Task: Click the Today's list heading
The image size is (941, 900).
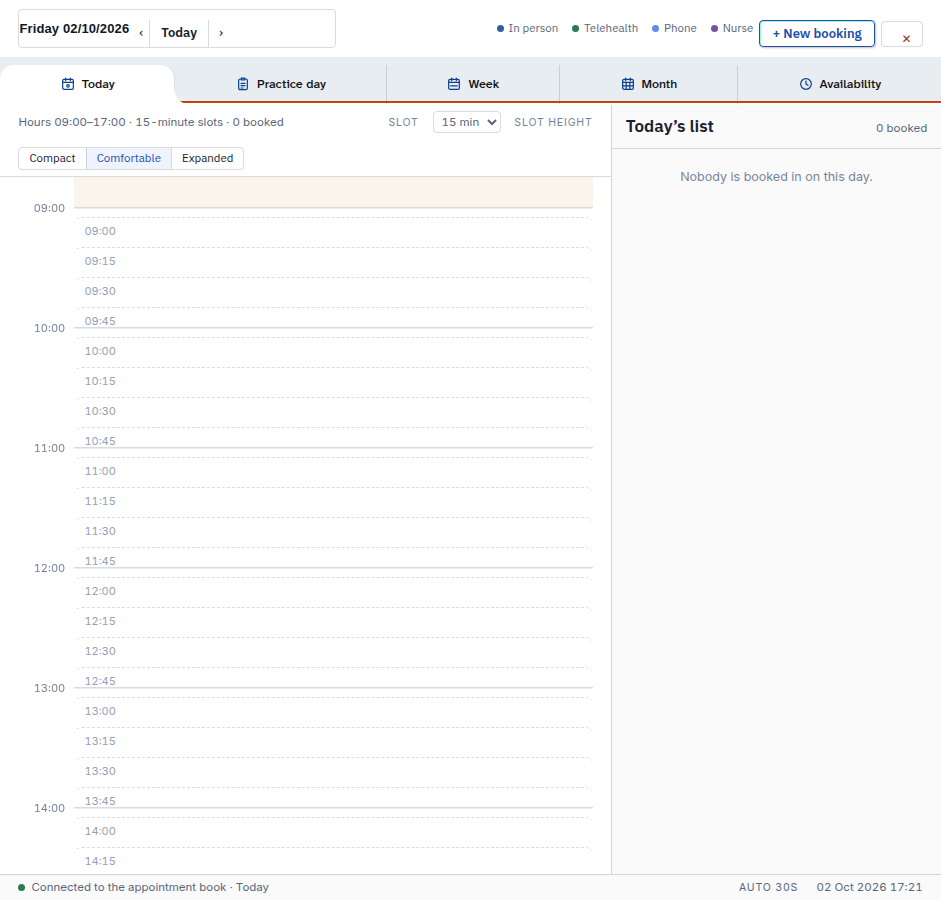Action: coord(670,127)
